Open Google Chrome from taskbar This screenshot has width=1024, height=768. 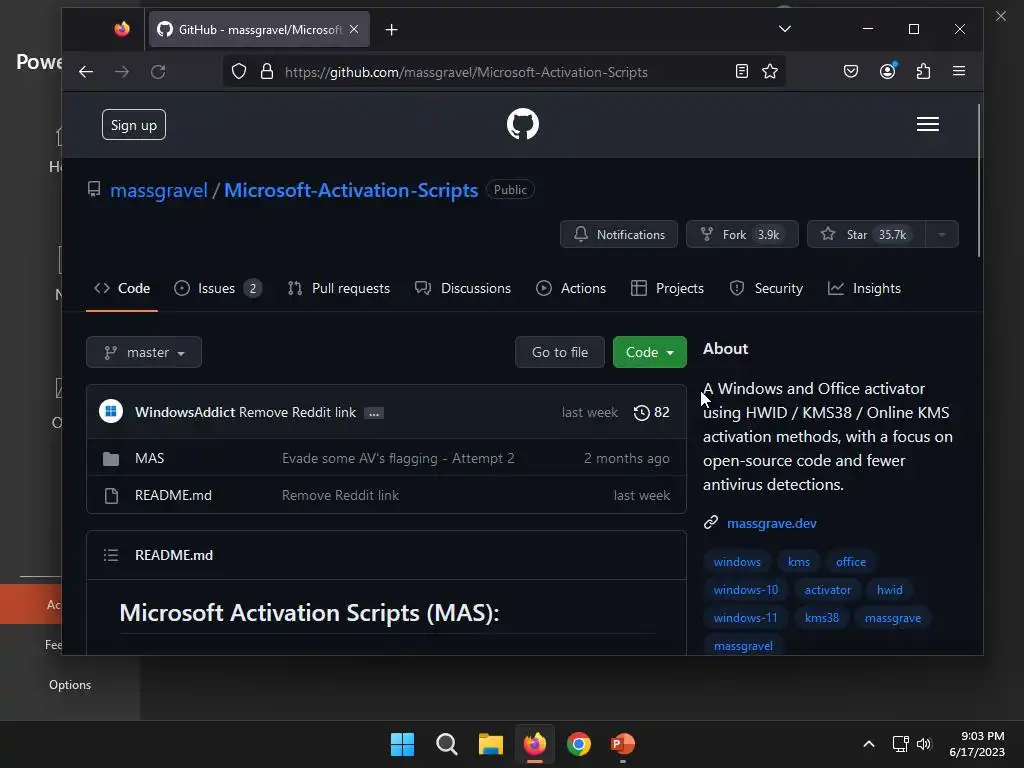579,744
